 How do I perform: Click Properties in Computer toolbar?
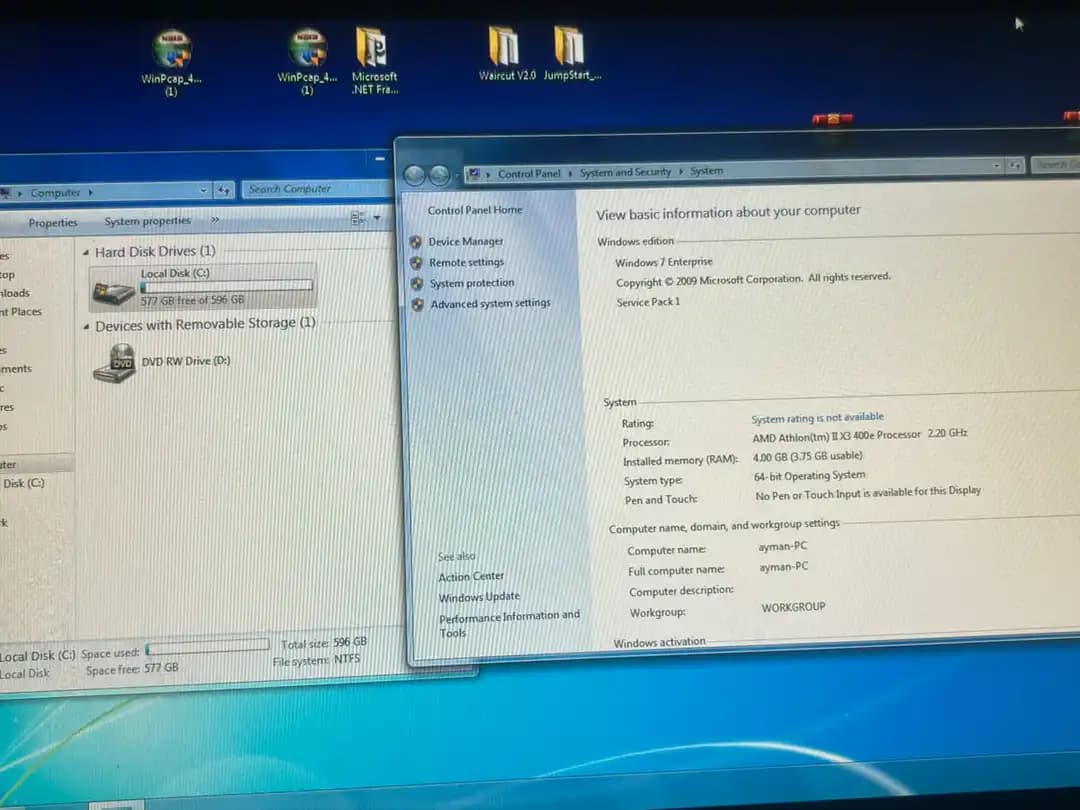pos(53,222)
